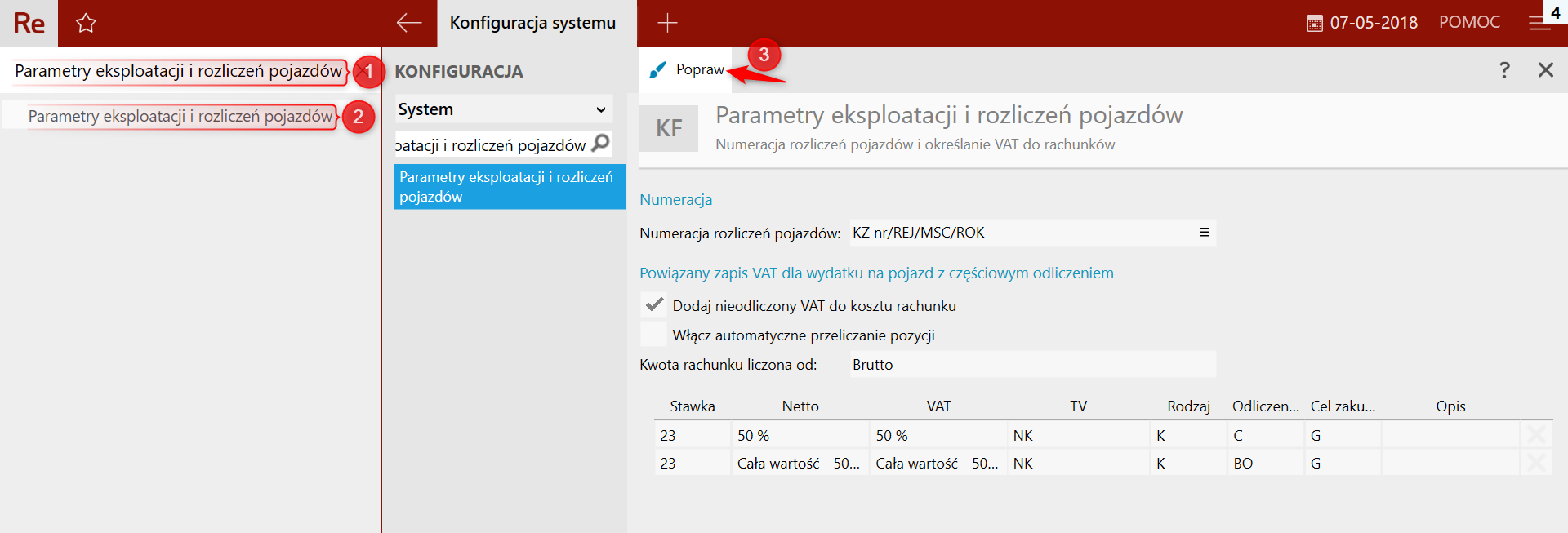Click the question mark help icon
The image size is (1568, 533).
[x=1504, y=70]
